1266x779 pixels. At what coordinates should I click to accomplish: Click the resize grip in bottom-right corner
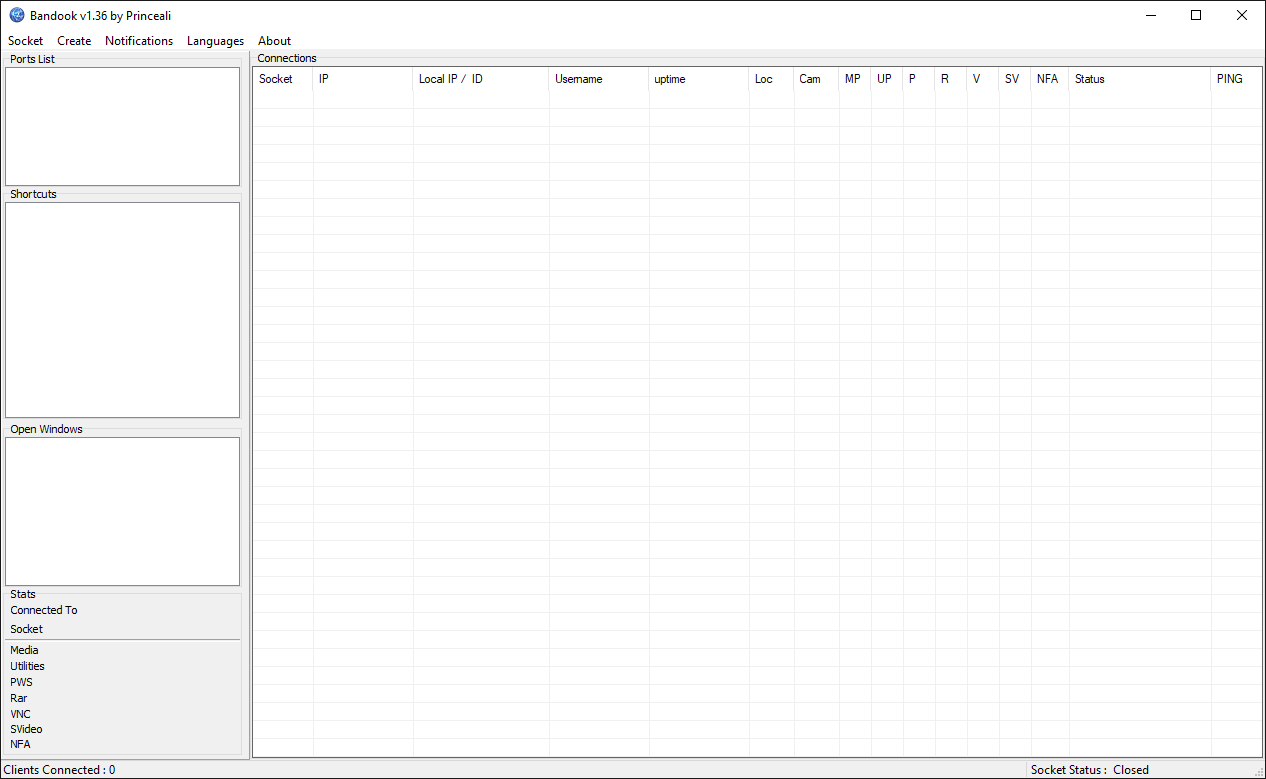click(x=1258, y=772)
